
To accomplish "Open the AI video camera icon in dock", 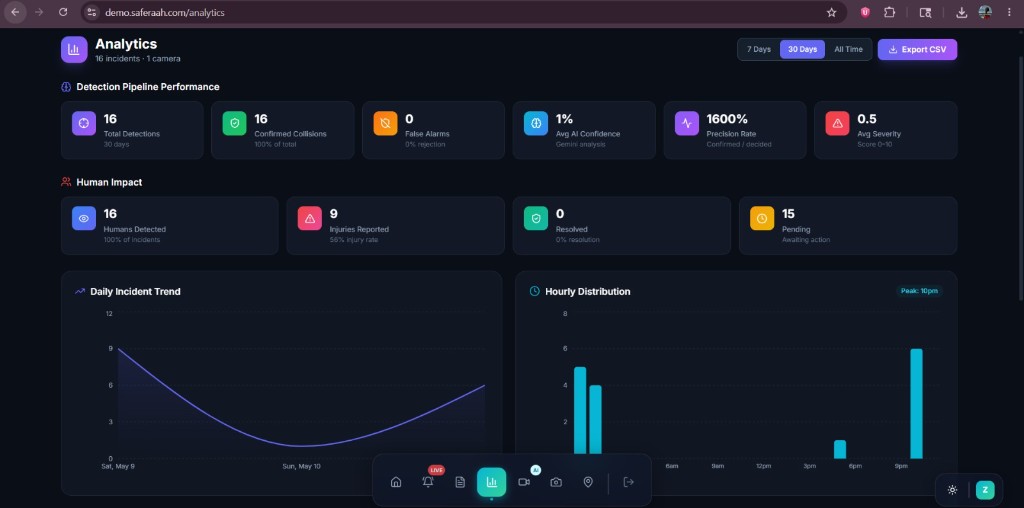I will [524, 482].
